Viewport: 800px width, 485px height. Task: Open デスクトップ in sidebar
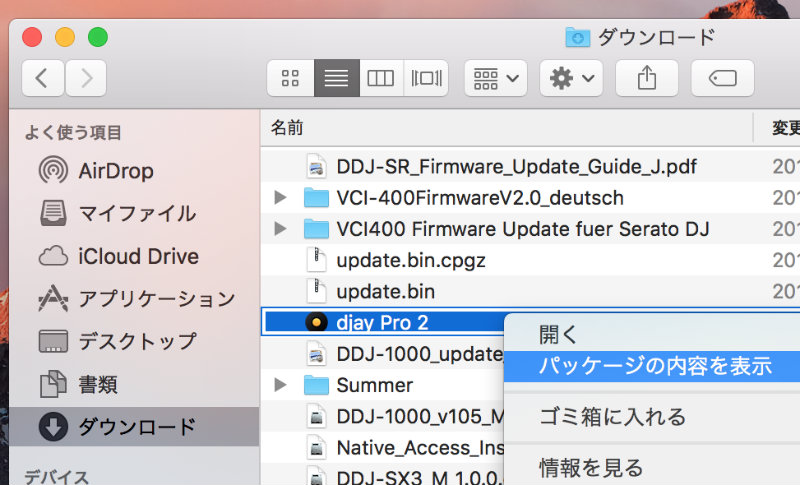tap(117, 341)
